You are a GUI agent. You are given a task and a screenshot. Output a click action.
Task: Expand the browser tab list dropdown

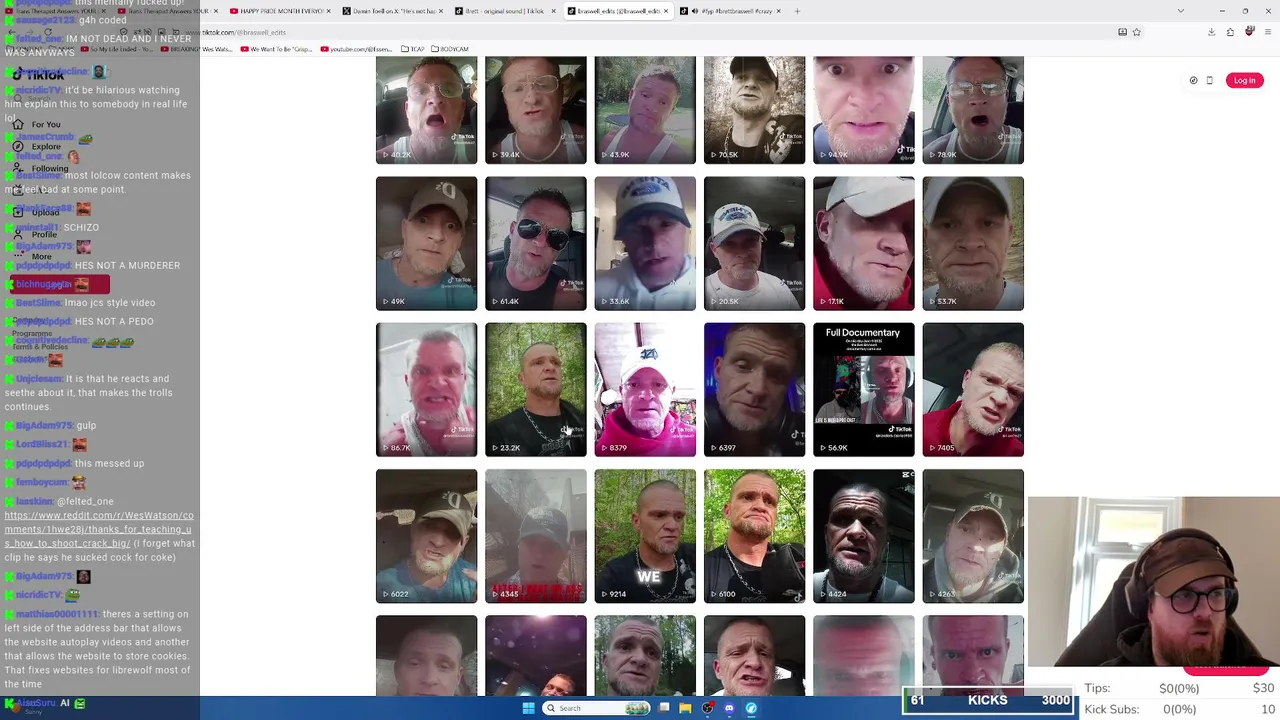1180,11
